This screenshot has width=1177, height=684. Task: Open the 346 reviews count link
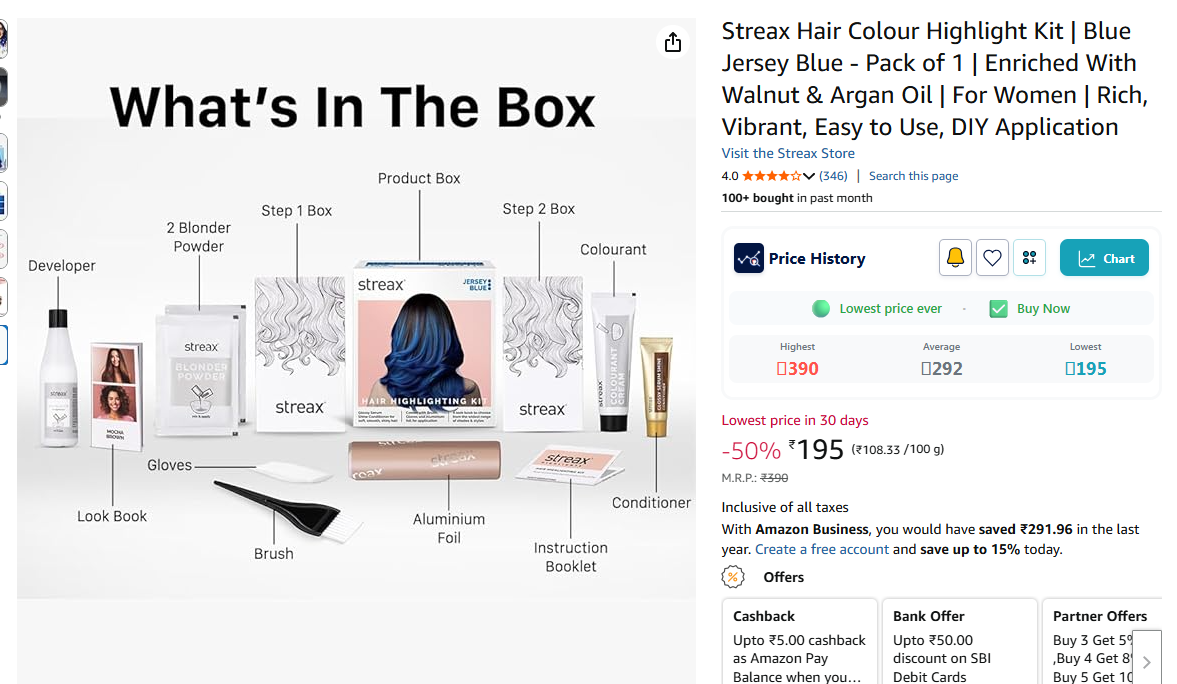coord(833,176)
